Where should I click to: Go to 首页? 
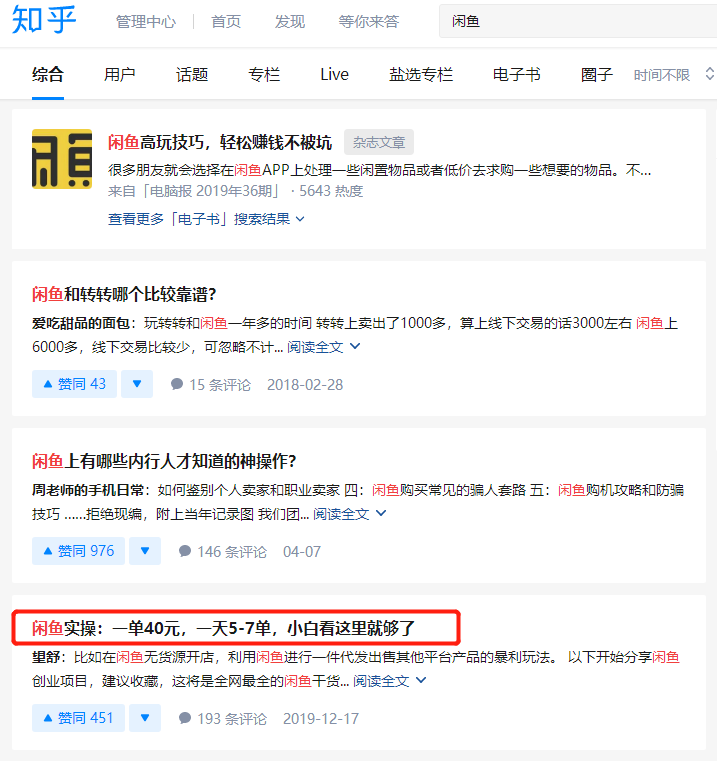click(226, 22)
